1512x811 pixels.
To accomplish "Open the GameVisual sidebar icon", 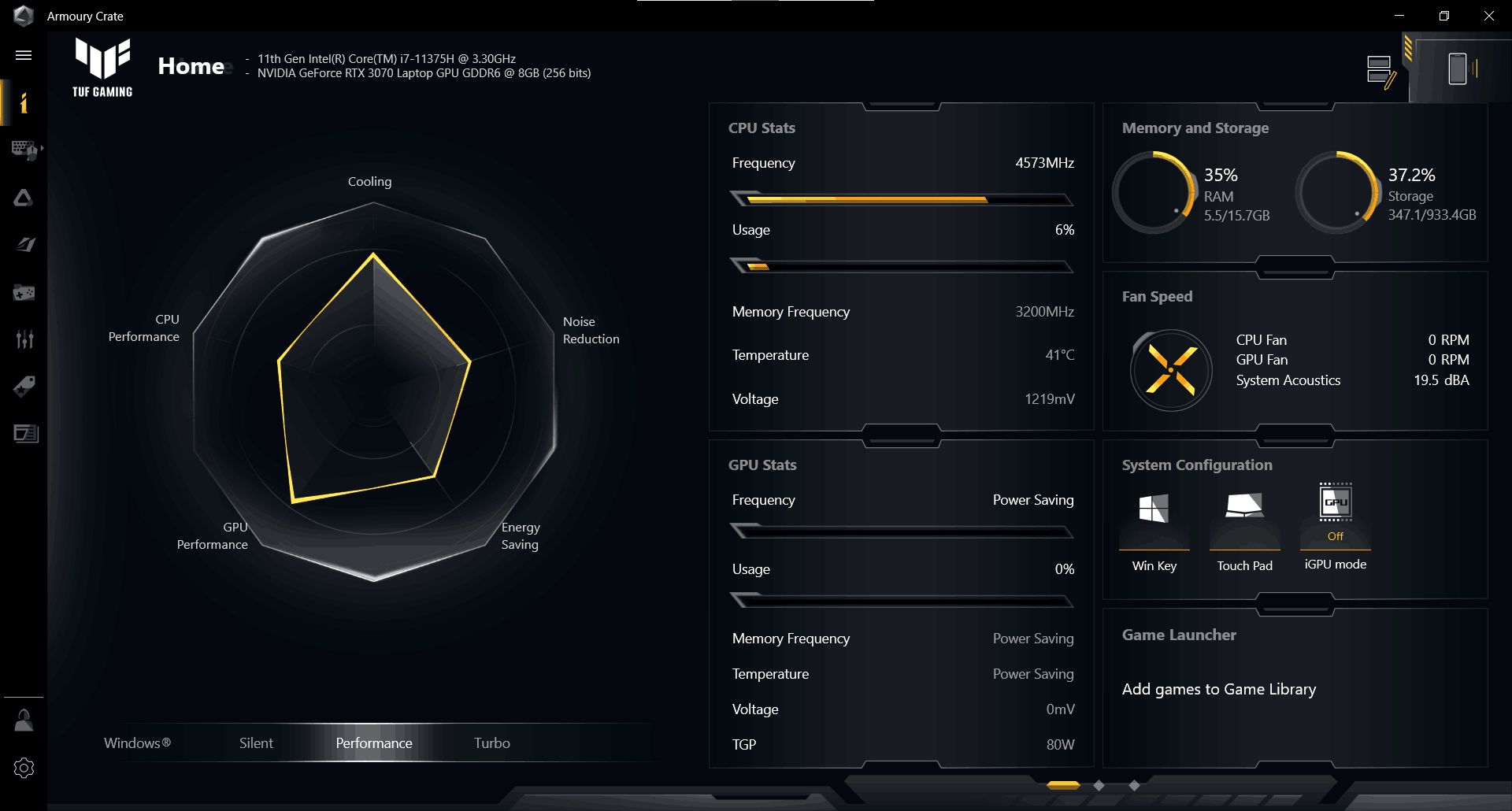I will tap(24, 245).
